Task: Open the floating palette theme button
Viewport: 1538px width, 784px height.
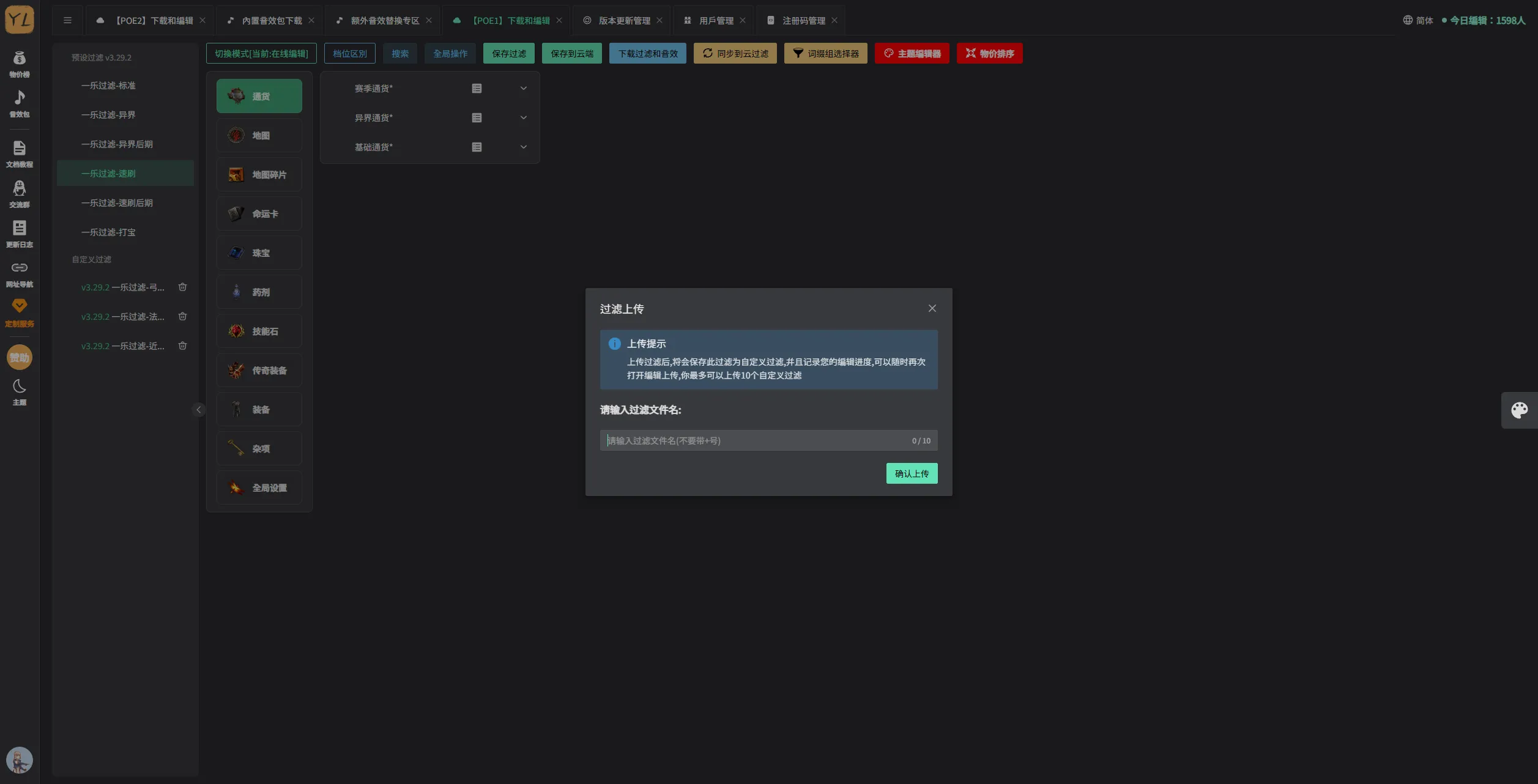Action: [x=1520, y=410]
